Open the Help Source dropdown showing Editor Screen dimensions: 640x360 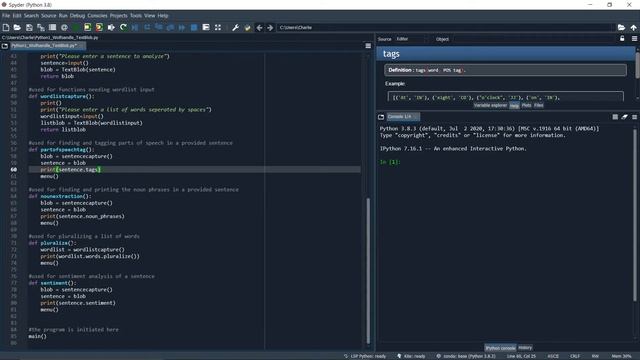[x=410, y=39]
